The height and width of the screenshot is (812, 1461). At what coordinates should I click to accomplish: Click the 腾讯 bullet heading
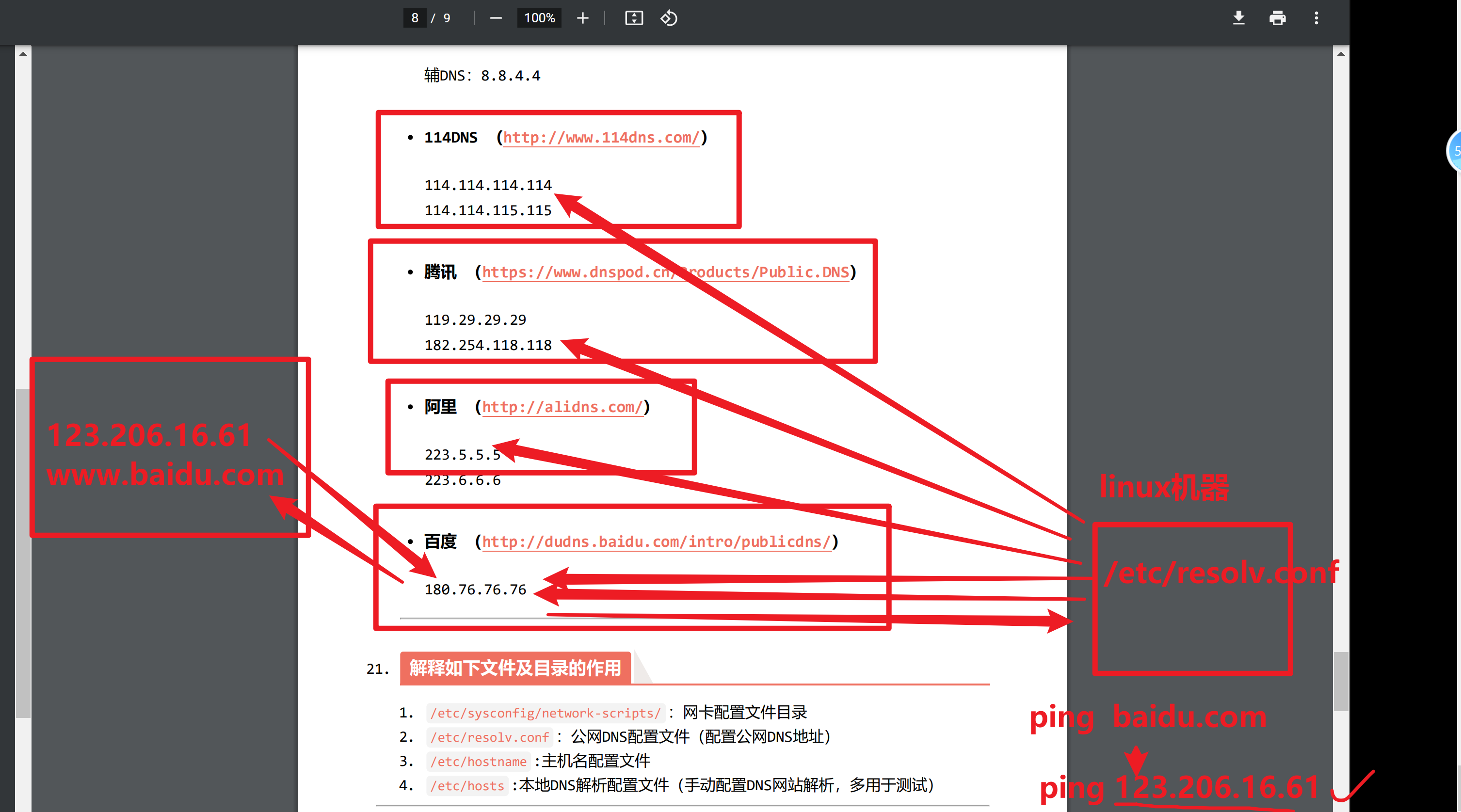coord(440,273)
